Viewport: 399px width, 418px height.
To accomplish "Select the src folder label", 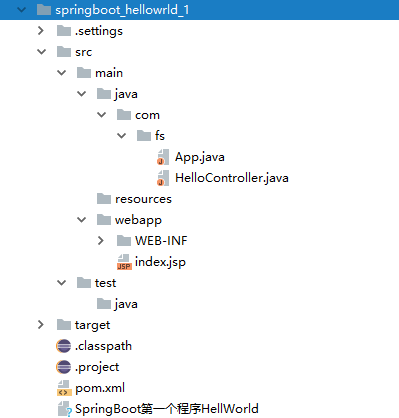I will [x=83, y=52].
